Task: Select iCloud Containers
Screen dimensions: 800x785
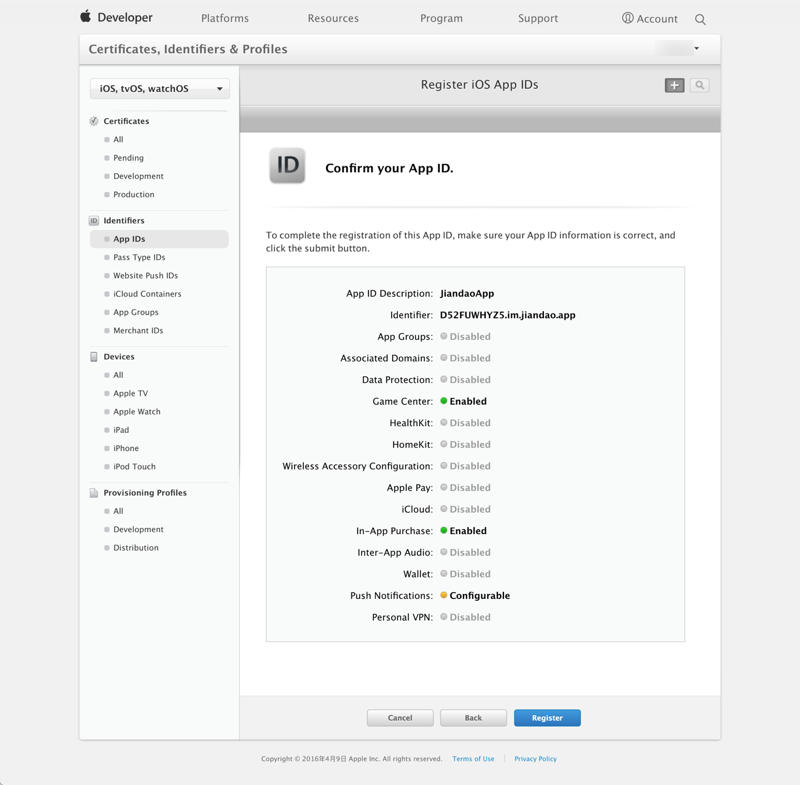Action: pyautogui.click(x=147, y=294)
